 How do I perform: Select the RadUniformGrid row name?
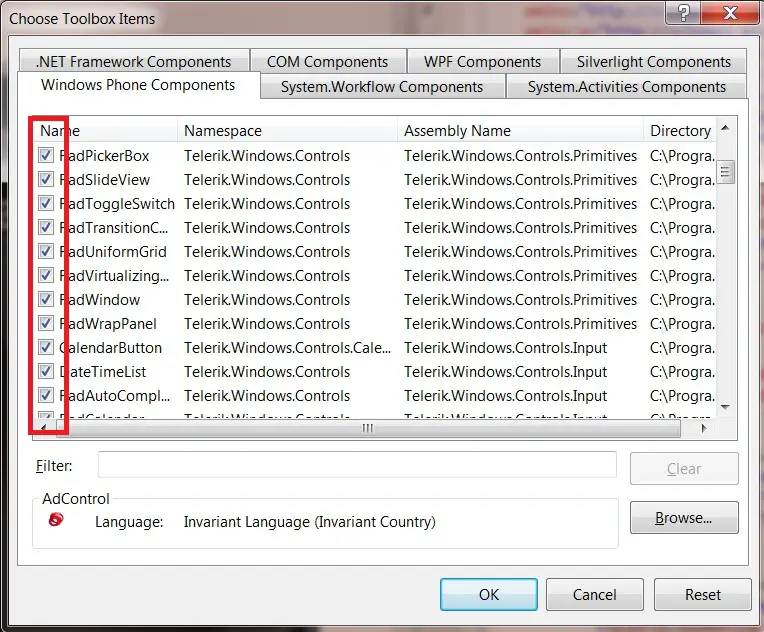click(x=113, y=252)
